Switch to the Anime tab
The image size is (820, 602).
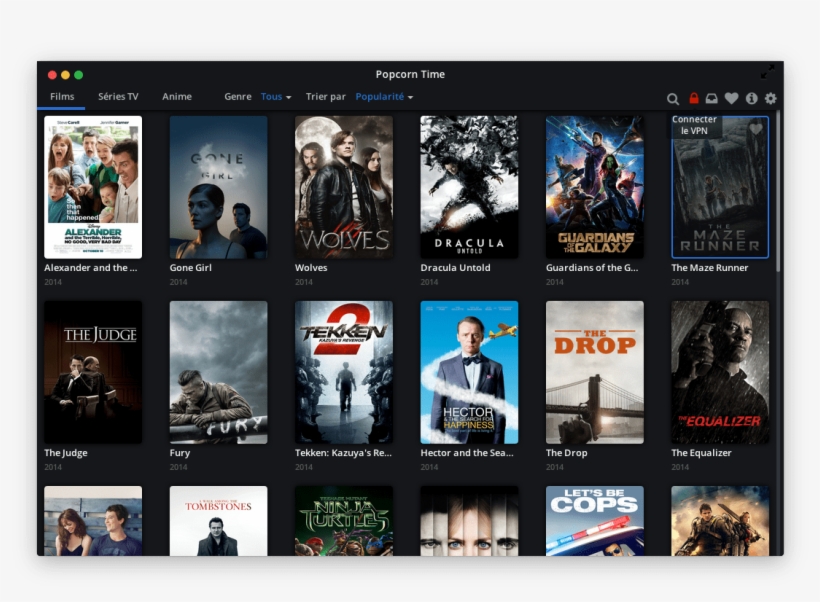click(x=177, y=96)
